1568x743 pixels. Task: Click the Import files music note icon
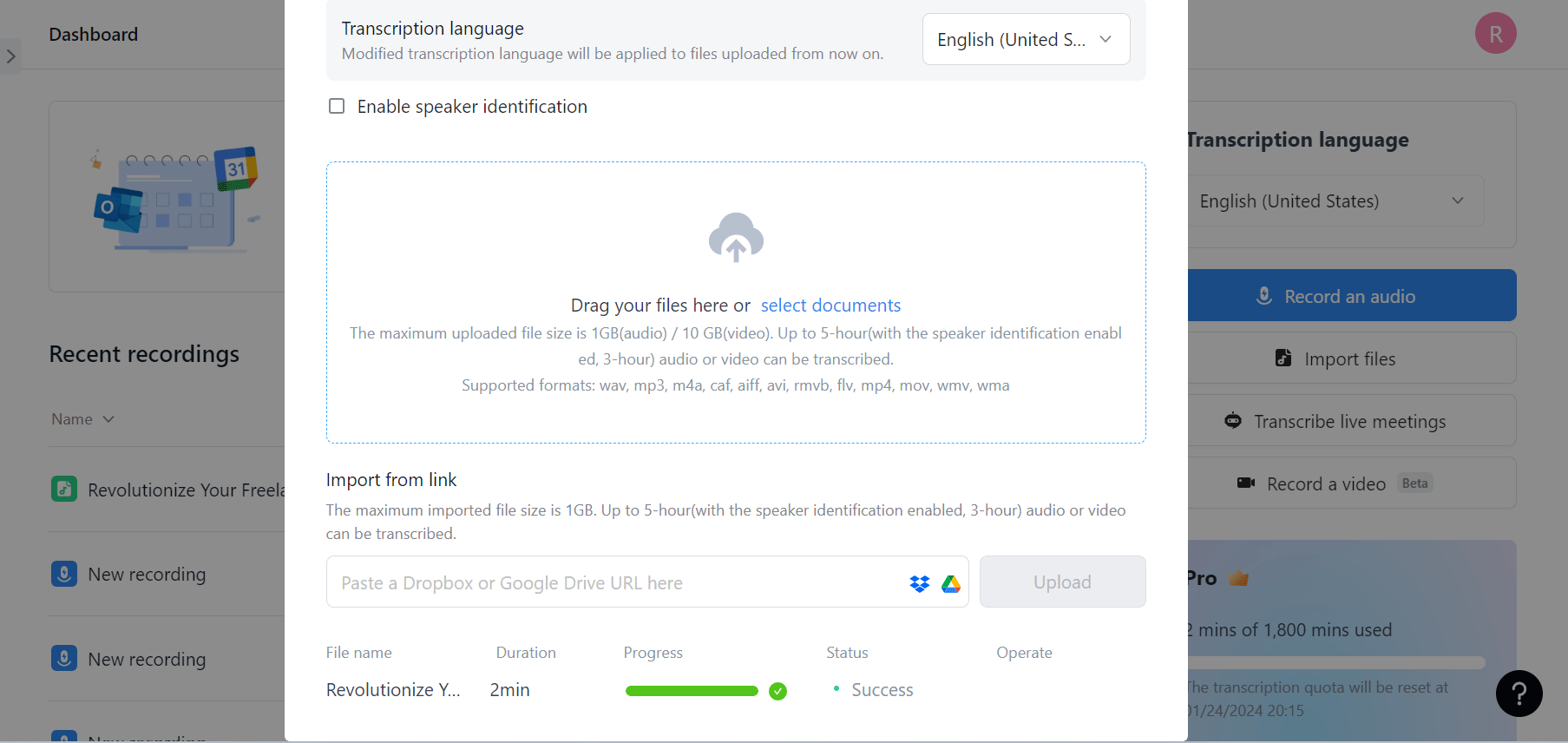[x=1283, y=358]
